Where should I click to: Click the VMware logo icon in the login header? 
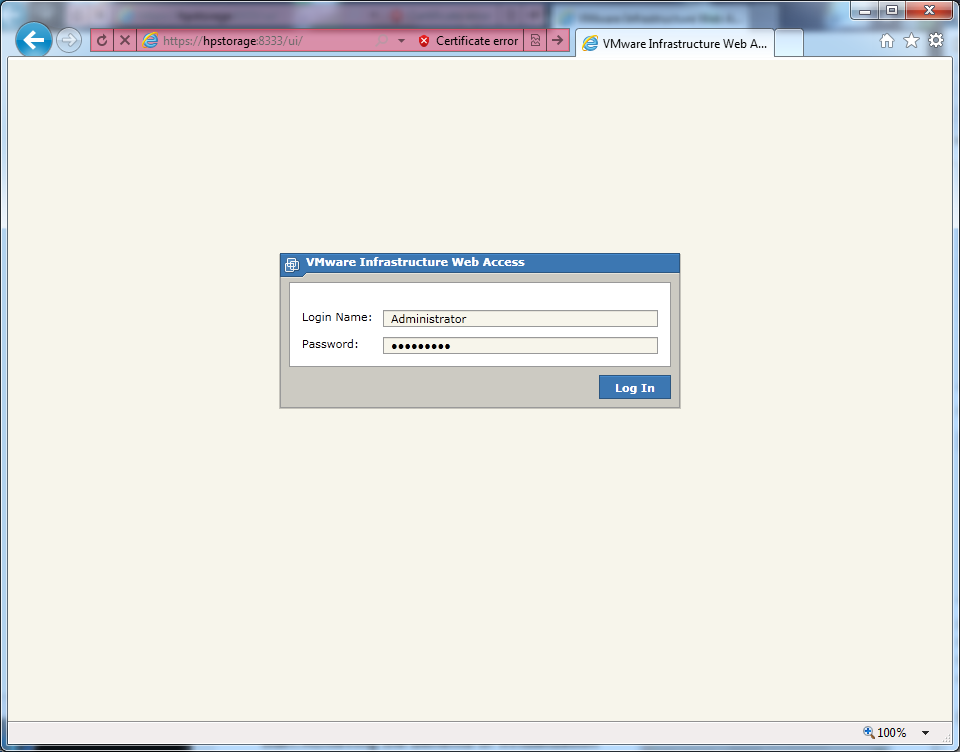(x=292, y=265)
